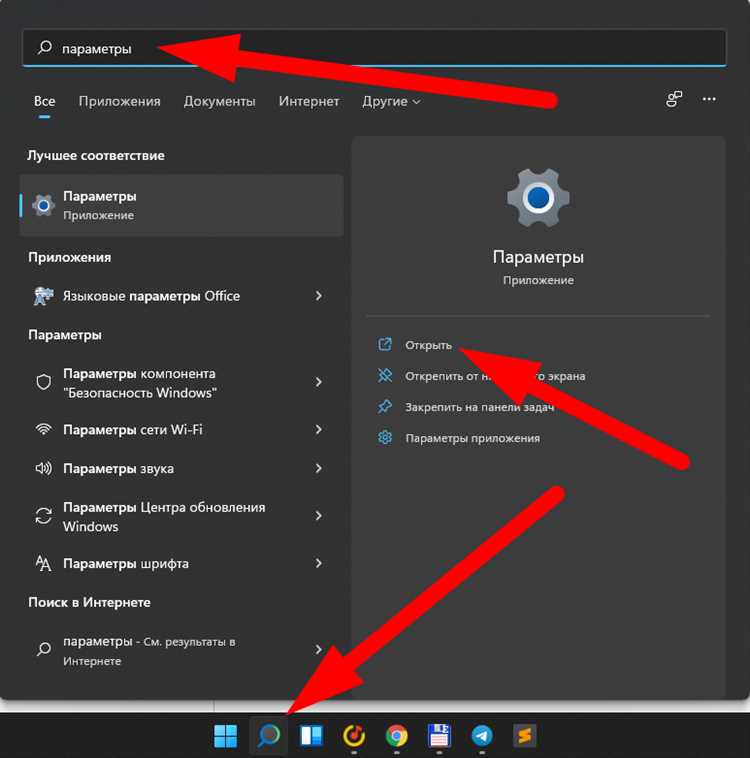Open параметры - См. результаты в Интернете
Image resolution: width=750 pixels, height=758 pixels.
(x=179, y=650)
